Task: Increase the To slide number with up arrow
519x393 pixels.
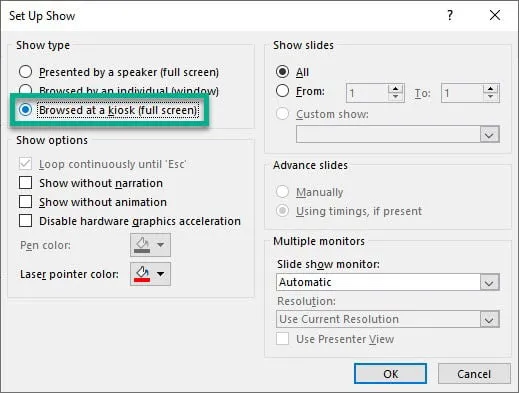Action: pyautogui.click(x=491, y=89)
